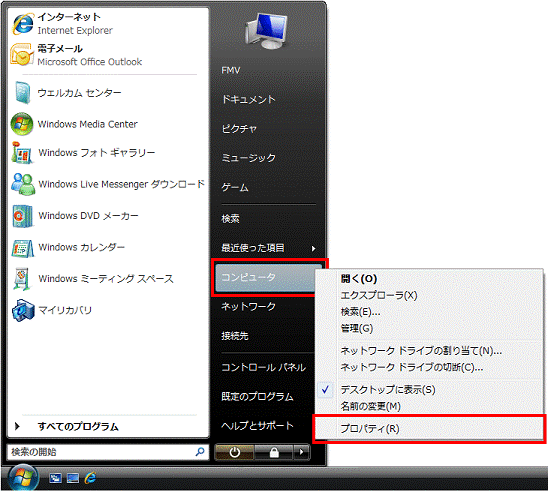Expand 最近使った項目 submenu arrow
The height and width of the screenshot is (492, 548).
(313, 248)
